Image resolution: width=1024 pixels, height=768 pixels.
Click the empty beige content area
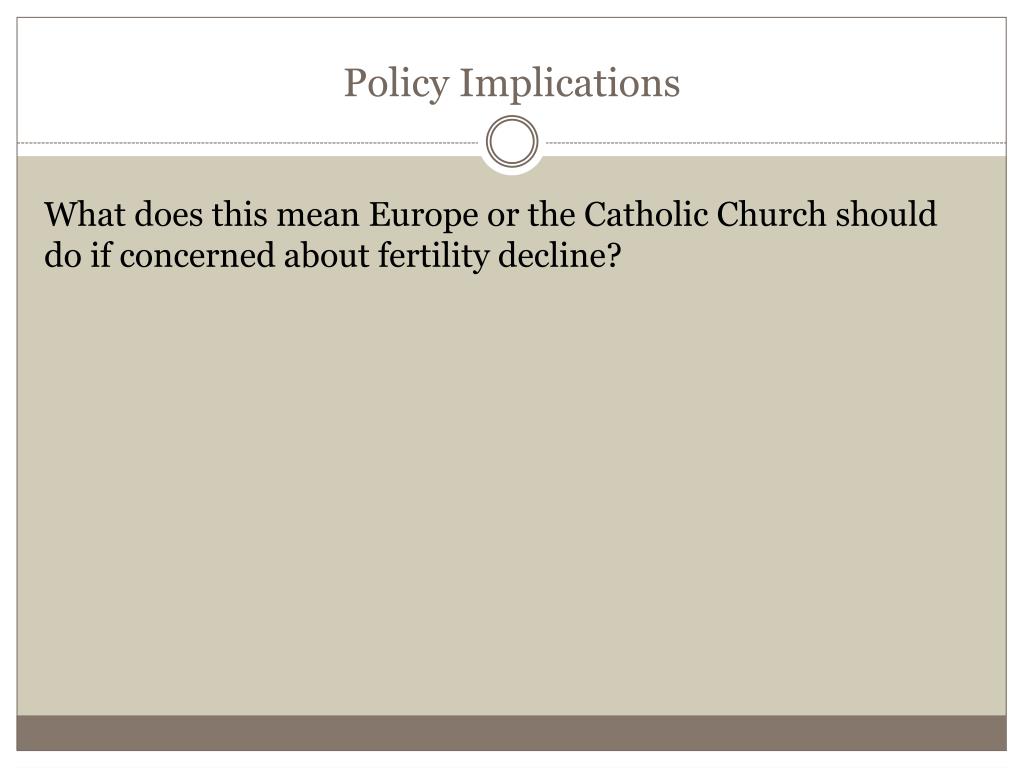pyautogui.click(x=511, y=496)
